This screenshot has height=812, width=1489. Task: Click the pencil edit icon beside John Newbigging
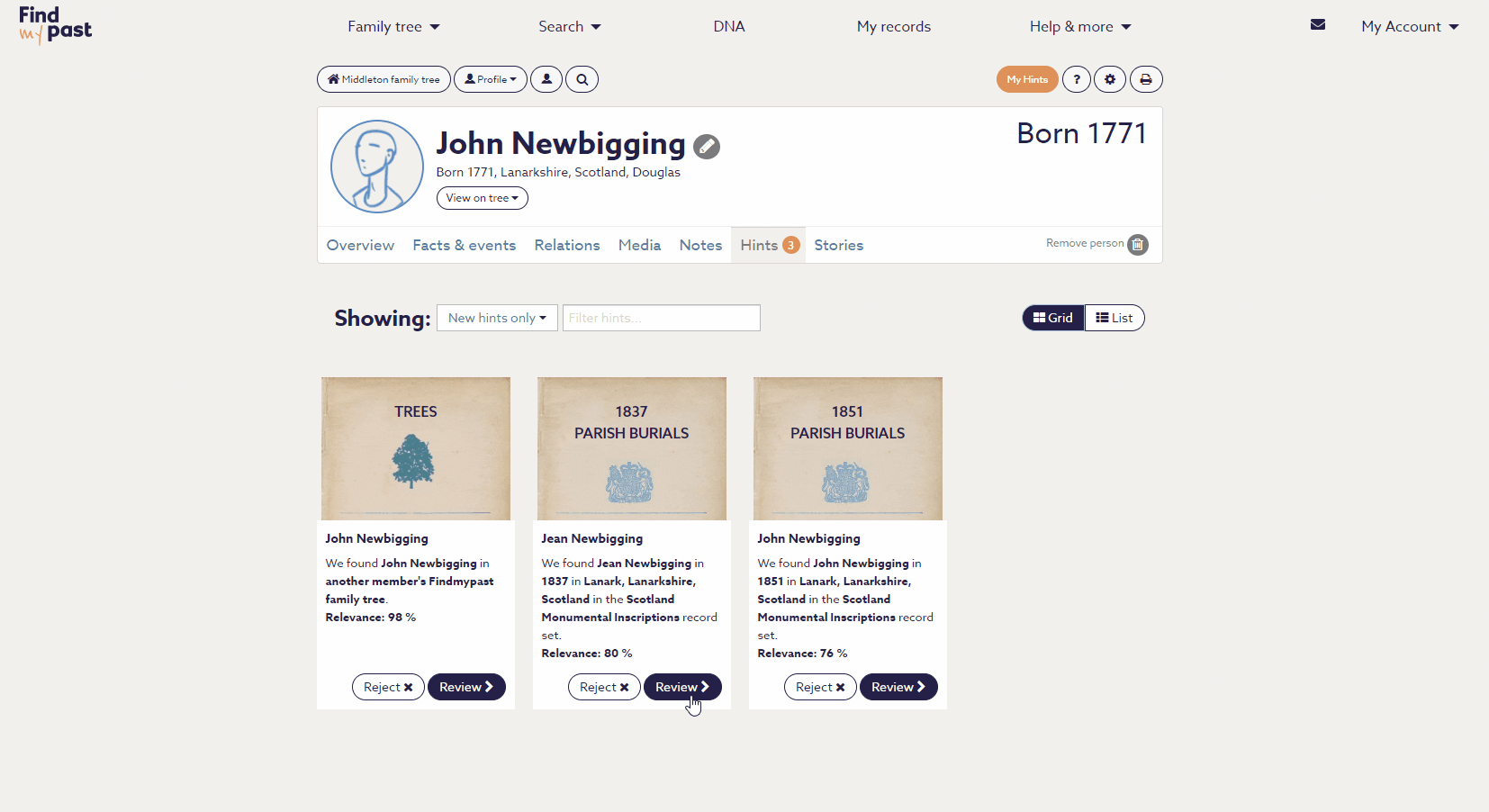(x=707, y=146)
